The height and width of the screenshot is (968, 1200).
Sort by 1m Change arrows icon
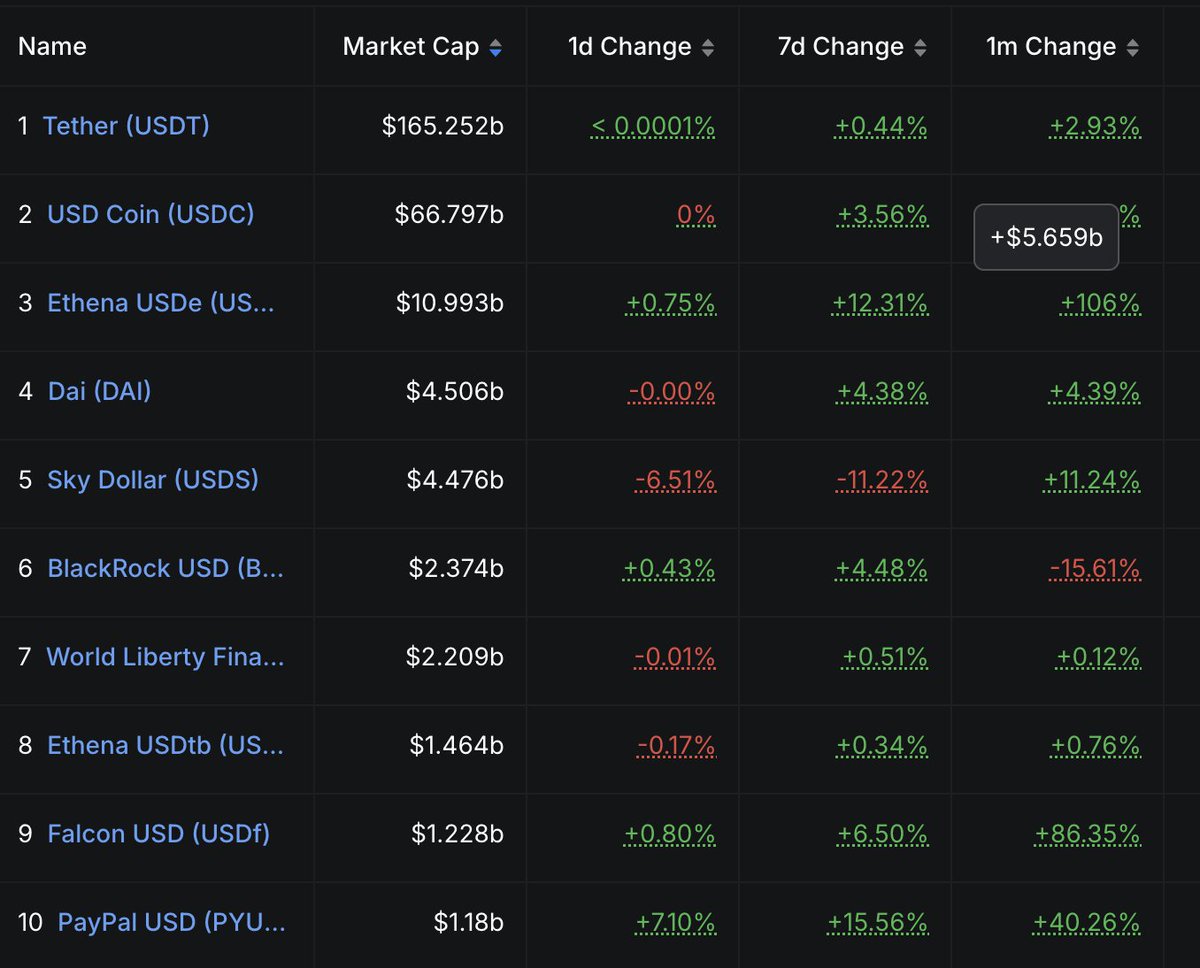tap(1132, 47)
